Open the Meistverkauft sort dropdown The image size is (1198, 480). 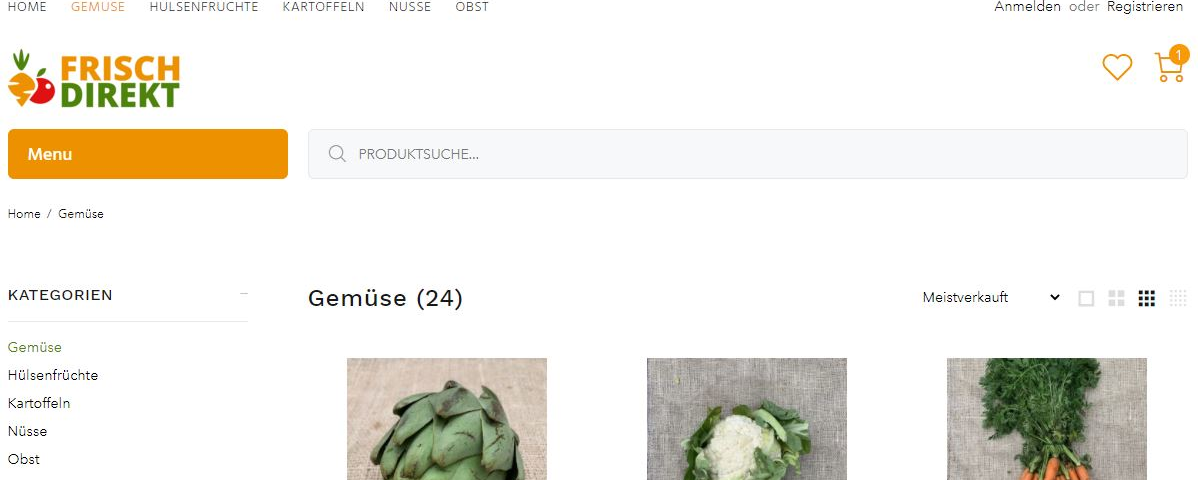tap(991, 297)
